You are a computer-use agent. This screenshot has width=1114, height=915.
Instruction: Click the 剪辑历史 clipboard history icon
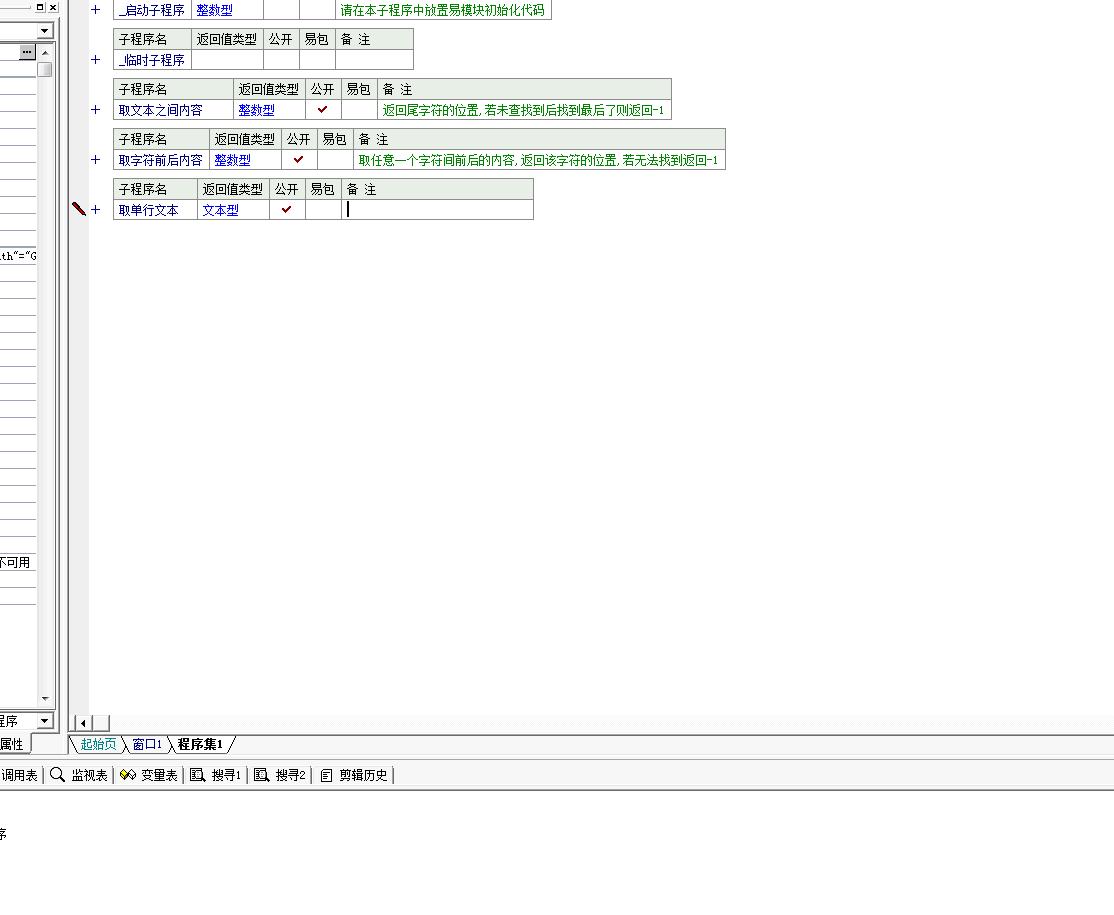[326, 775]
